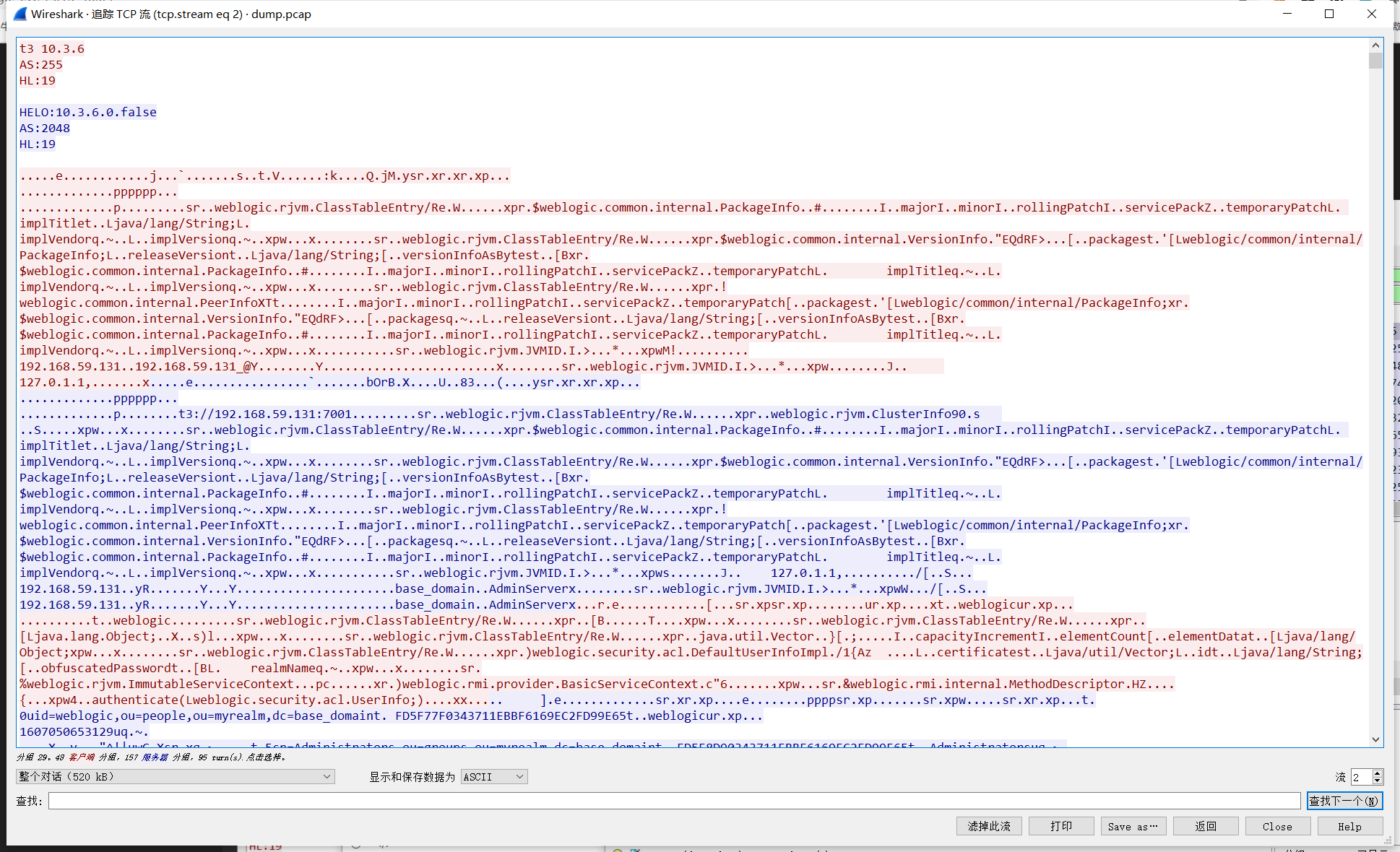Image resolution: width=1400 pixels, height=852 pixels.
Task: Click the scrollbar up arrow
Action: 1375,45
